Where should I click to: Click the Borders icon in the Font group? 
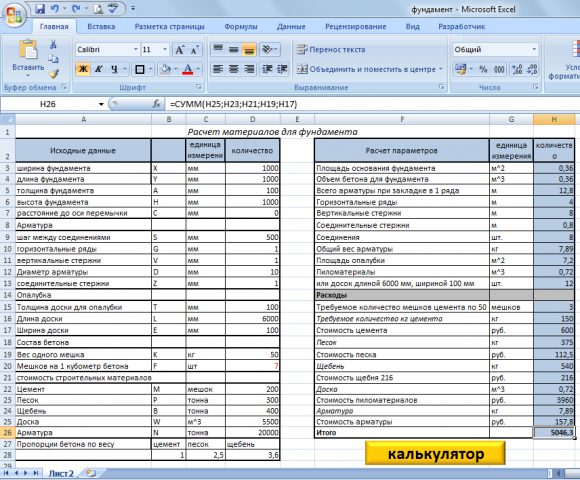click(140, 69)
